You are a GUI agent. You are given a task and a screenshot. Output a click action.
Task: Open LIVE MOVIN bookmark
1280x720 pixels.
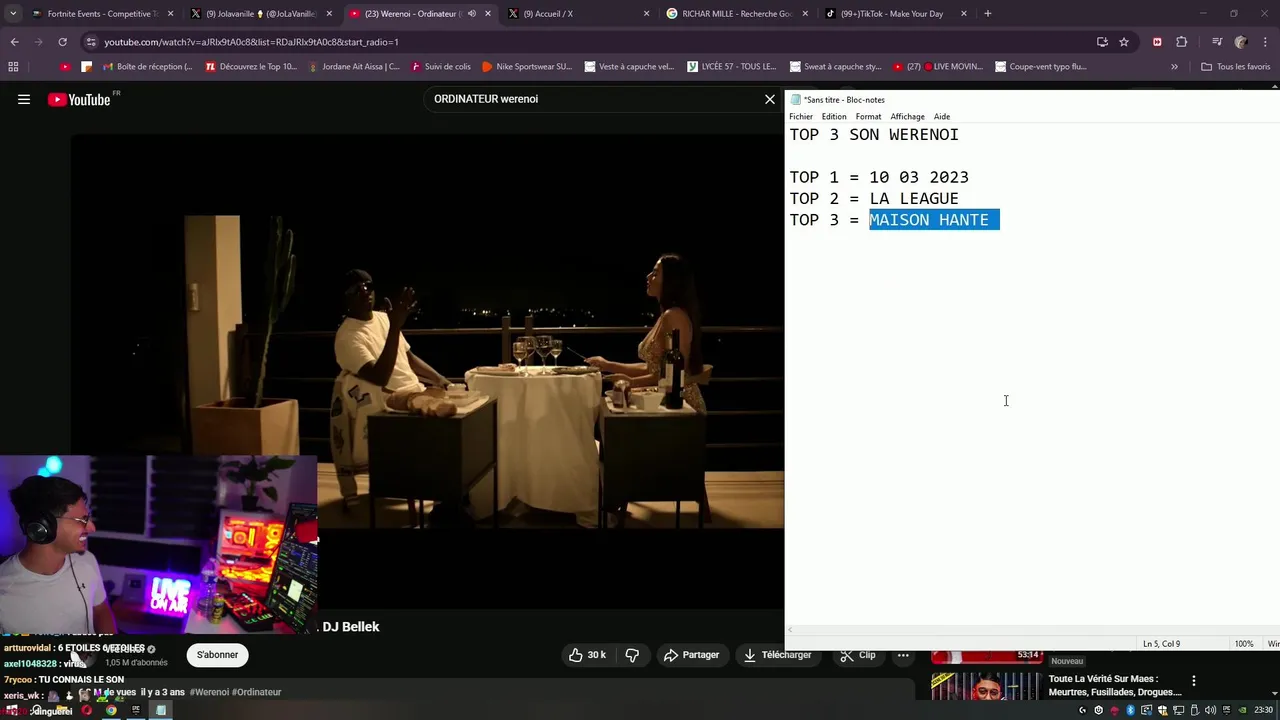pos(939,67)
